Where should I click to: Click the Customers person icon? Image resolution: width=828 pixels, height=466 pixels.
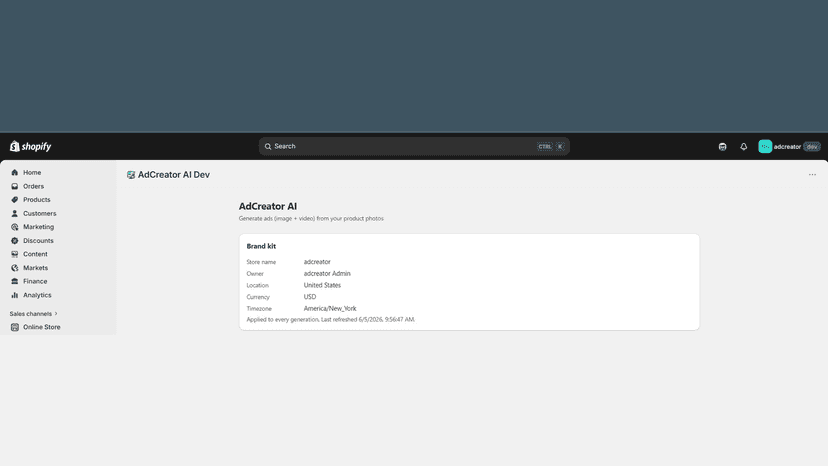click(15, 213)
